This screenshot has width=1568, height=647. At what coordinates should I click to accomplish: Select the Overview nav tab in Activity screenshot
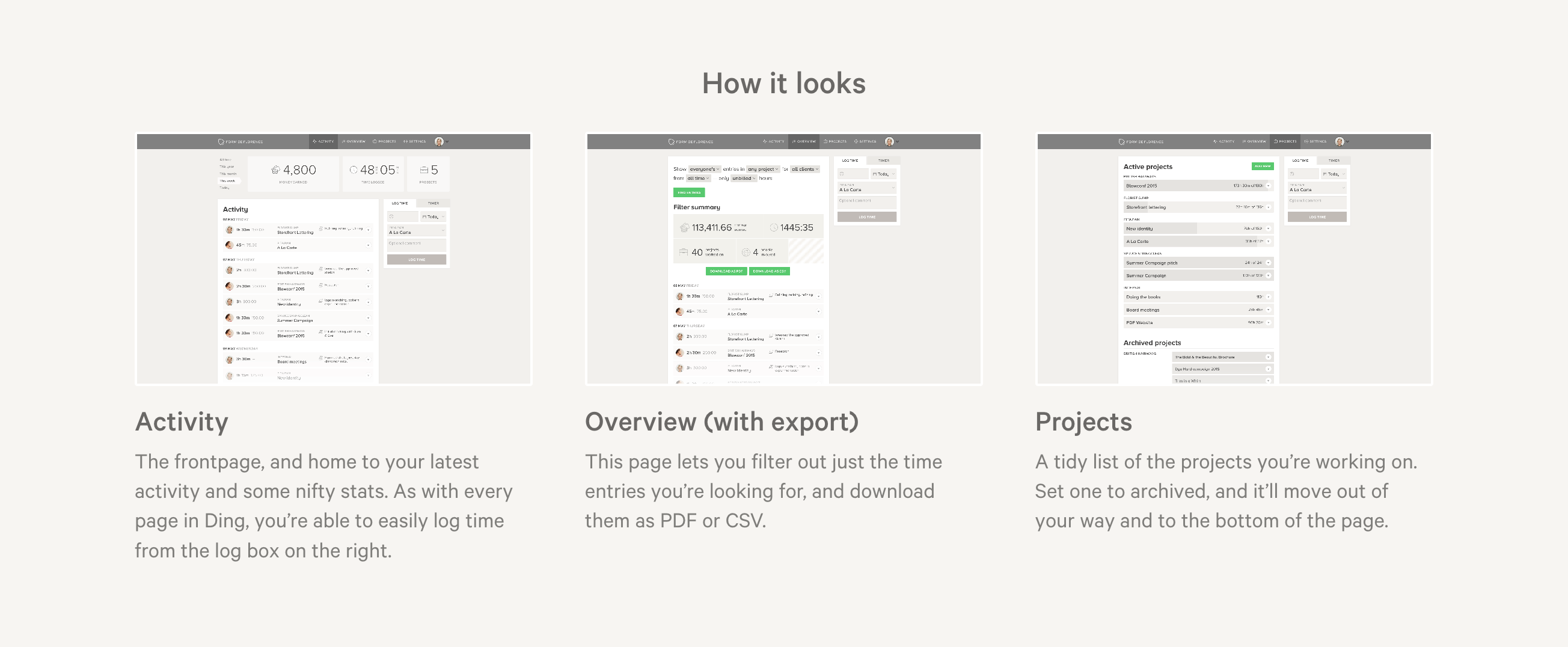tap(354, 141)
